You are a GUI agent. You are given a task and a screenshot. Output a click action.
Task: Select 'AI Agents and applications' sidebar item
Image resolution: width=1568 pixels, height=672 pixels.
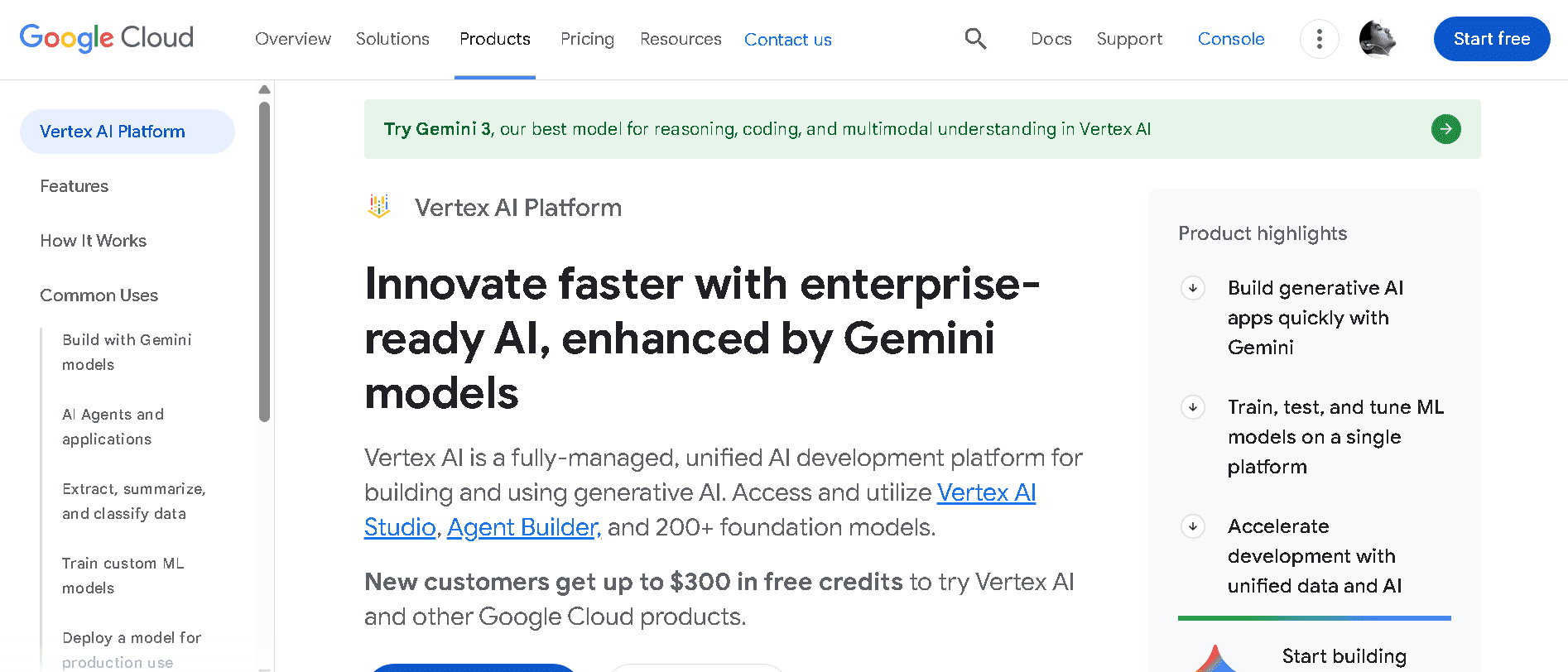pyautogui.click(x=113, y=427)
